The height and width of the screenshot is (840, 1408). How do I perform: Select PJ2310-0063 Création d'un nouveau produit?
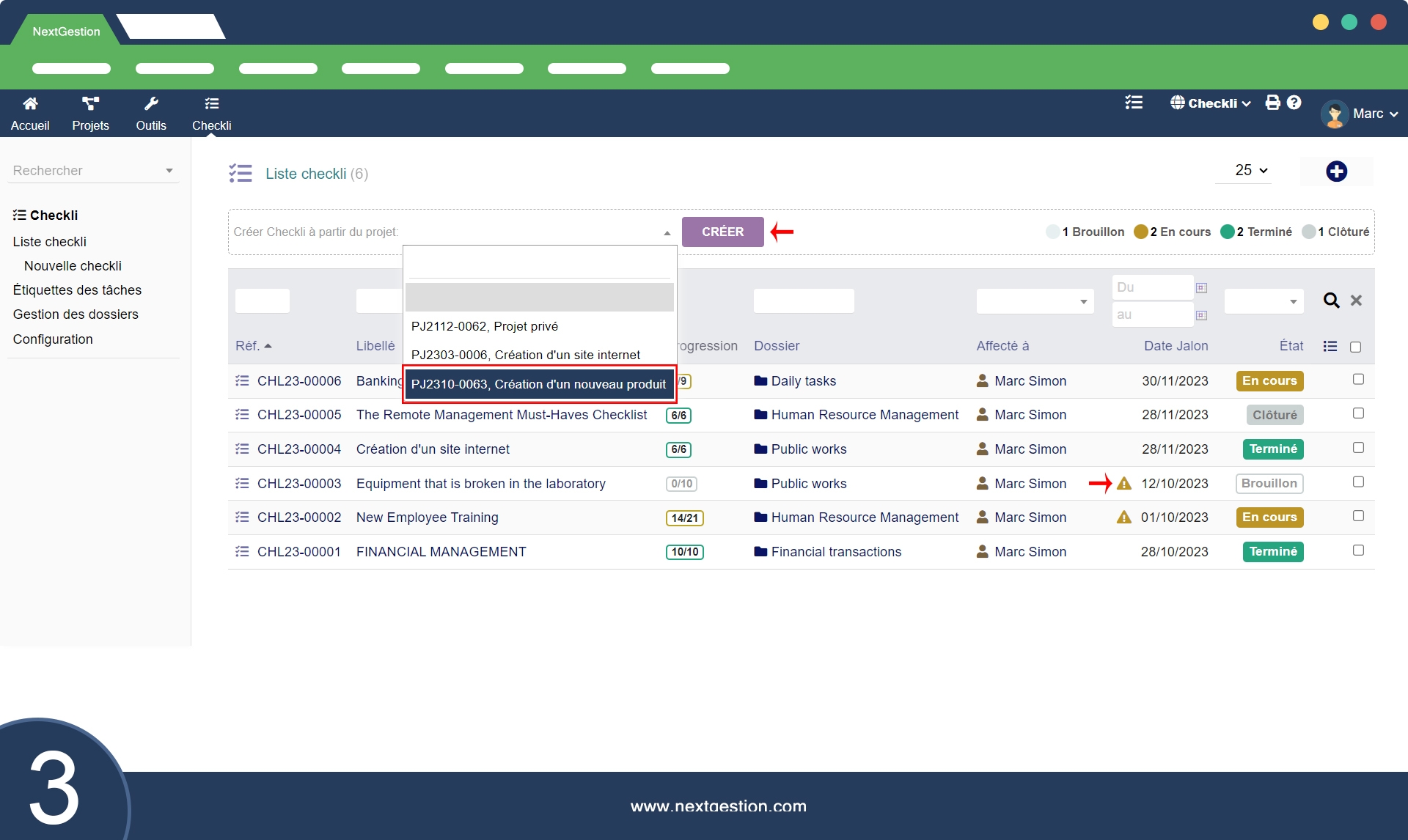(x=539, y=384)
